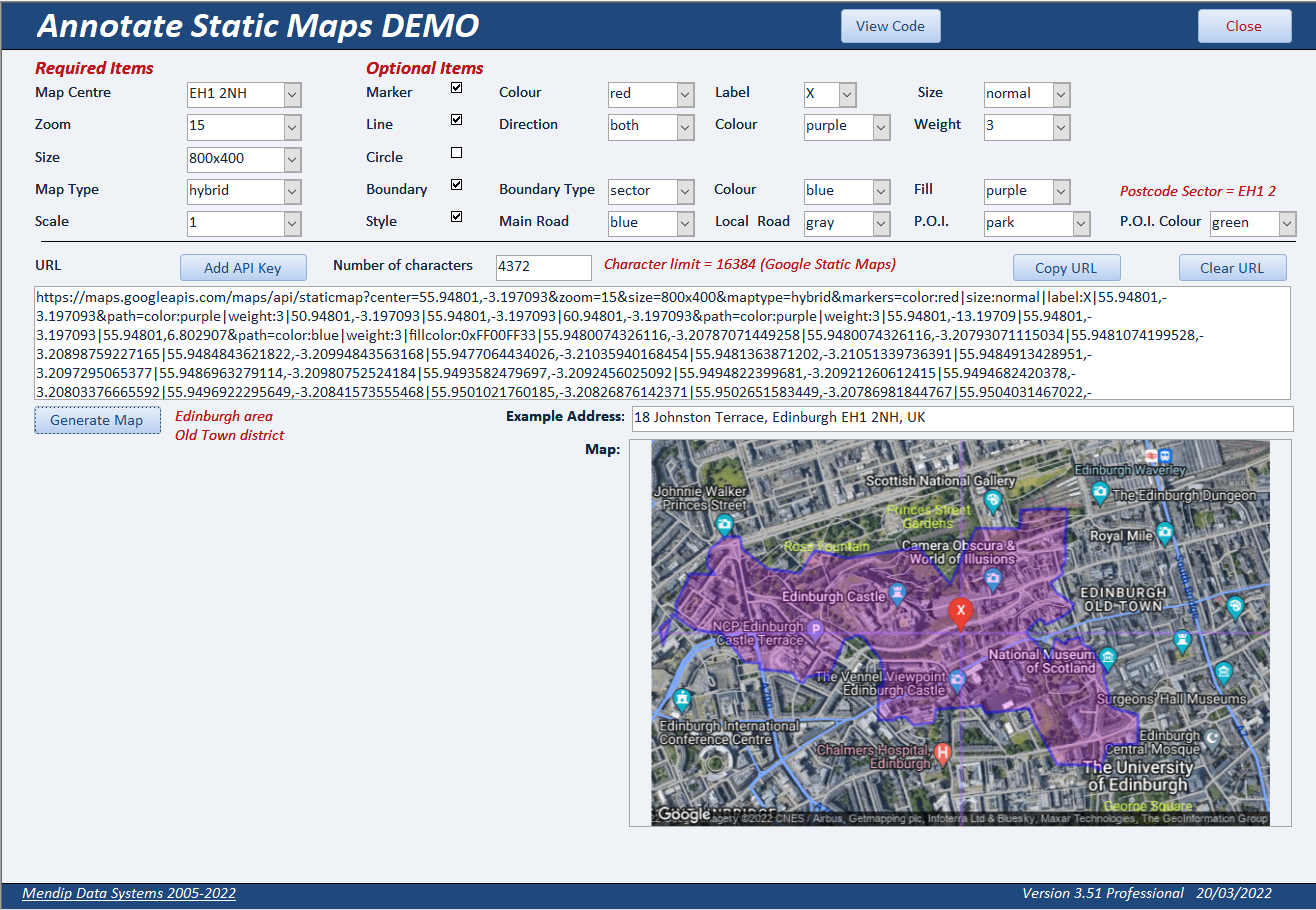Click the red X marker on the map
Image resolution: width=1316 pixels, height=910 pixels.
tap(960, 613)
